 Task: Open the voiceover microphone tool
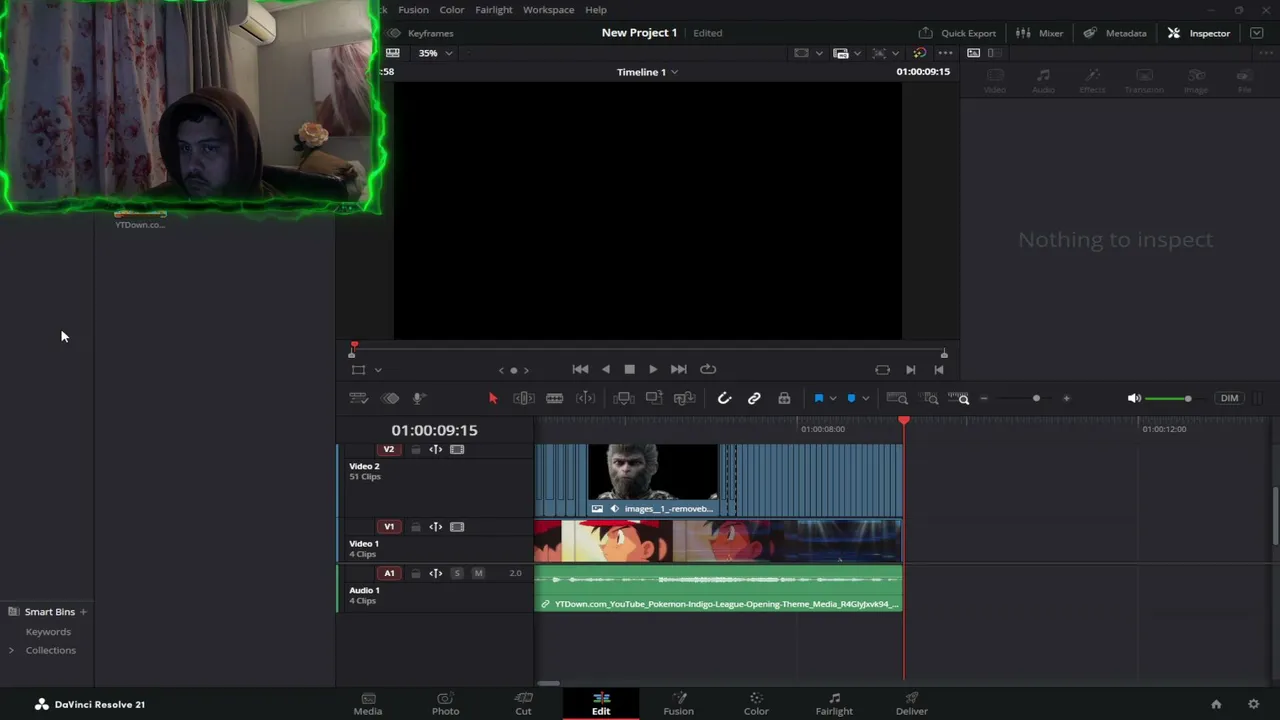tap(419, 398)
